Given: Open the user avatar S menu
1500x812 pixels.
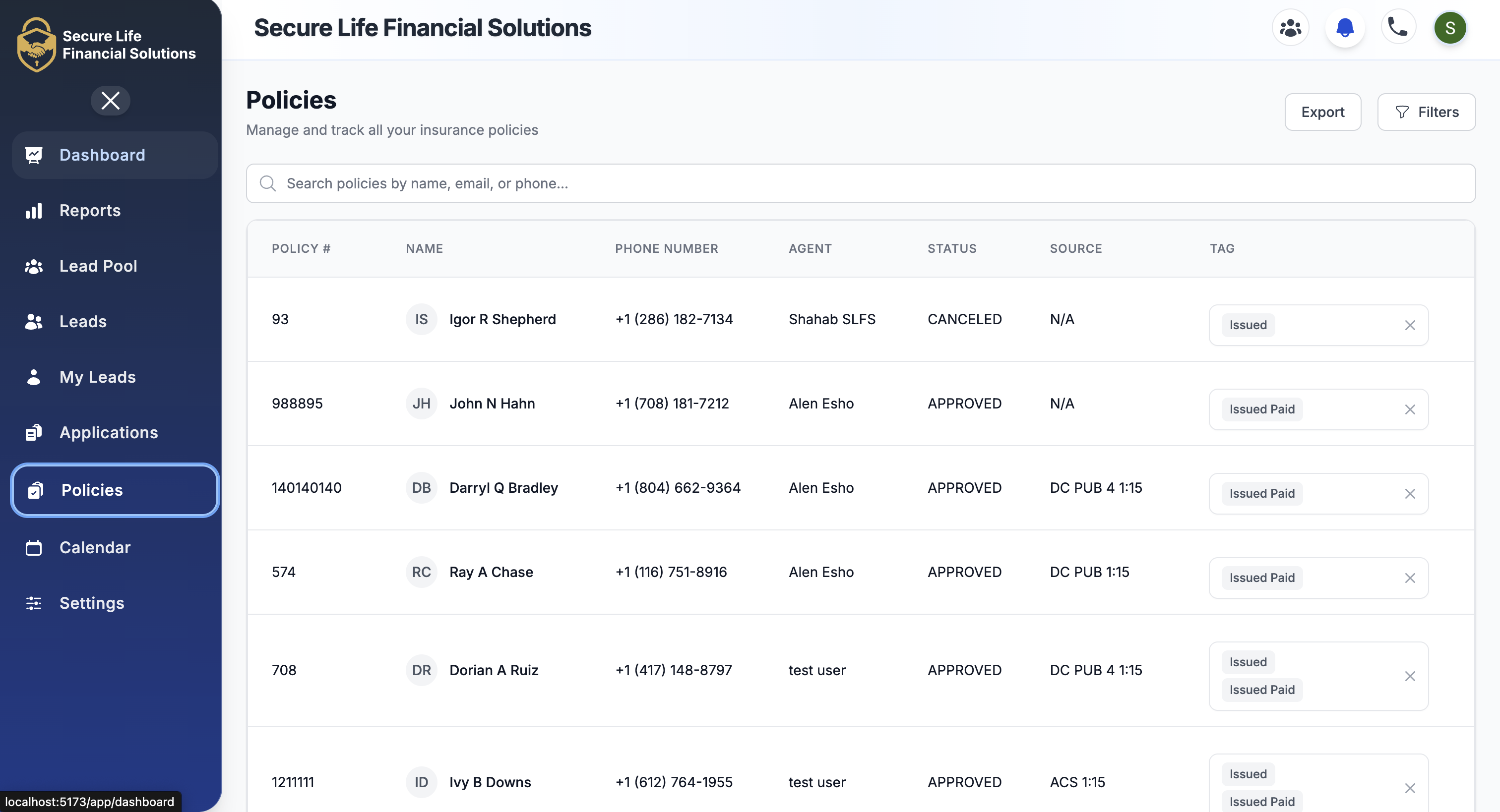Looking at the screenshot, I should click(x=1450, y=27).
